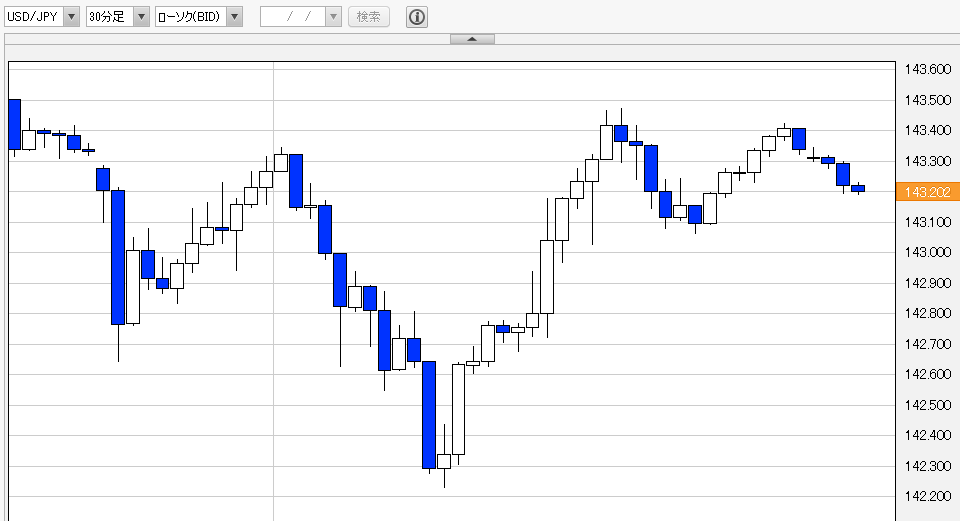Click the 143.500 price axis label

click(928, 100)
